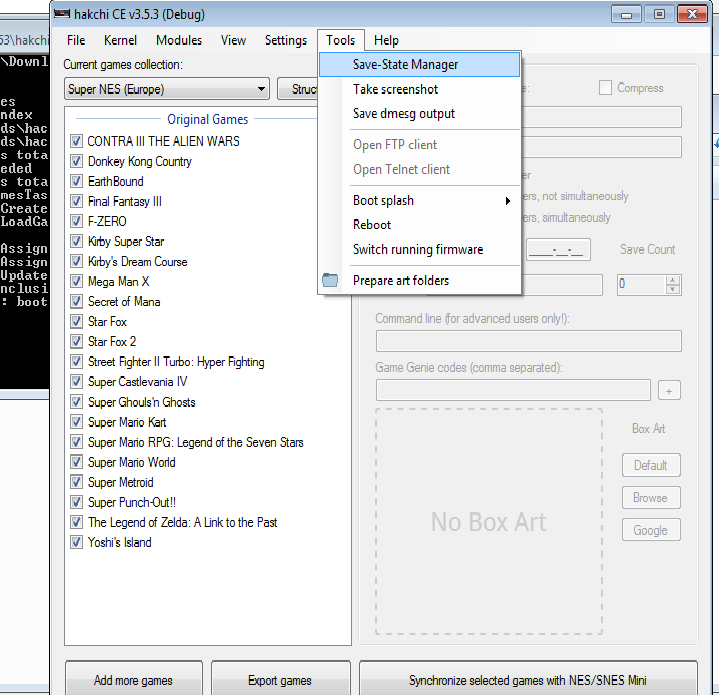Toggle the F-ZERO checkbox
The image size is (719, 695).
coord(76,221)
